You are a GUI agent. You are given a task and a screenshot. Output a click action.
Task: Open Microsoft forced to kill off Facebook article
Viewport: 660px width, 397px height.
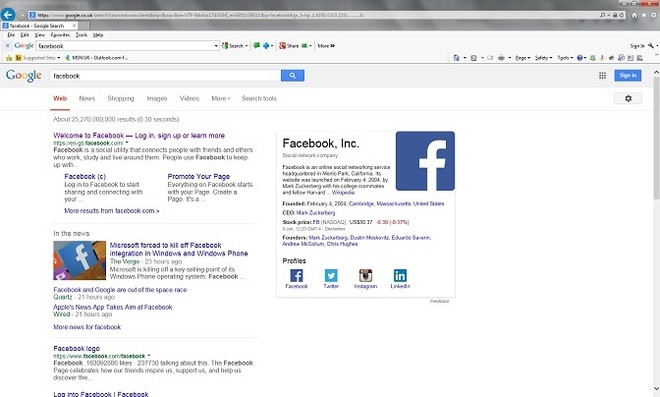click(x=179, y=249)
